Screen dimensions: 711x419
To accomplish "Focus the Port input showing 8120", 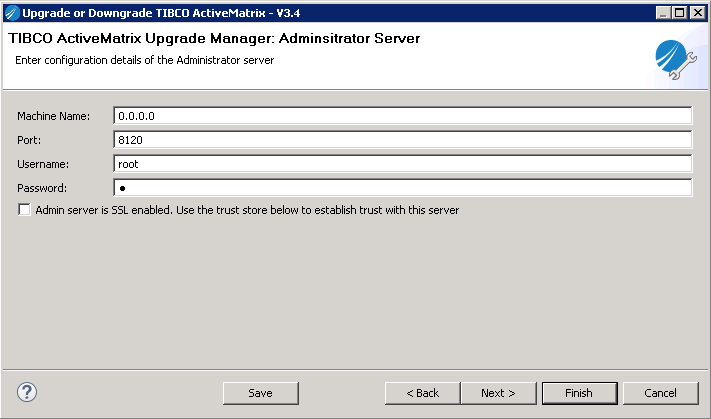I will point(403,140).
